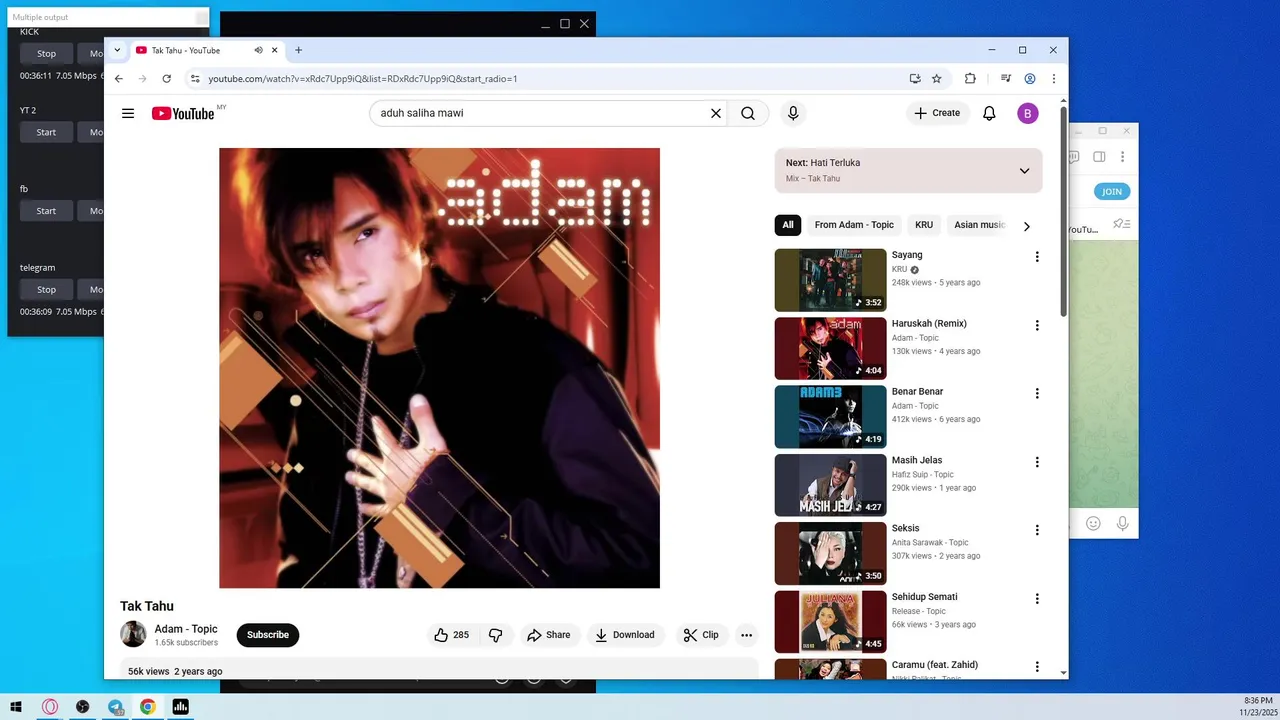Reload the page in Chrome
Screen dimensions: 1280x720
point(166,78)
